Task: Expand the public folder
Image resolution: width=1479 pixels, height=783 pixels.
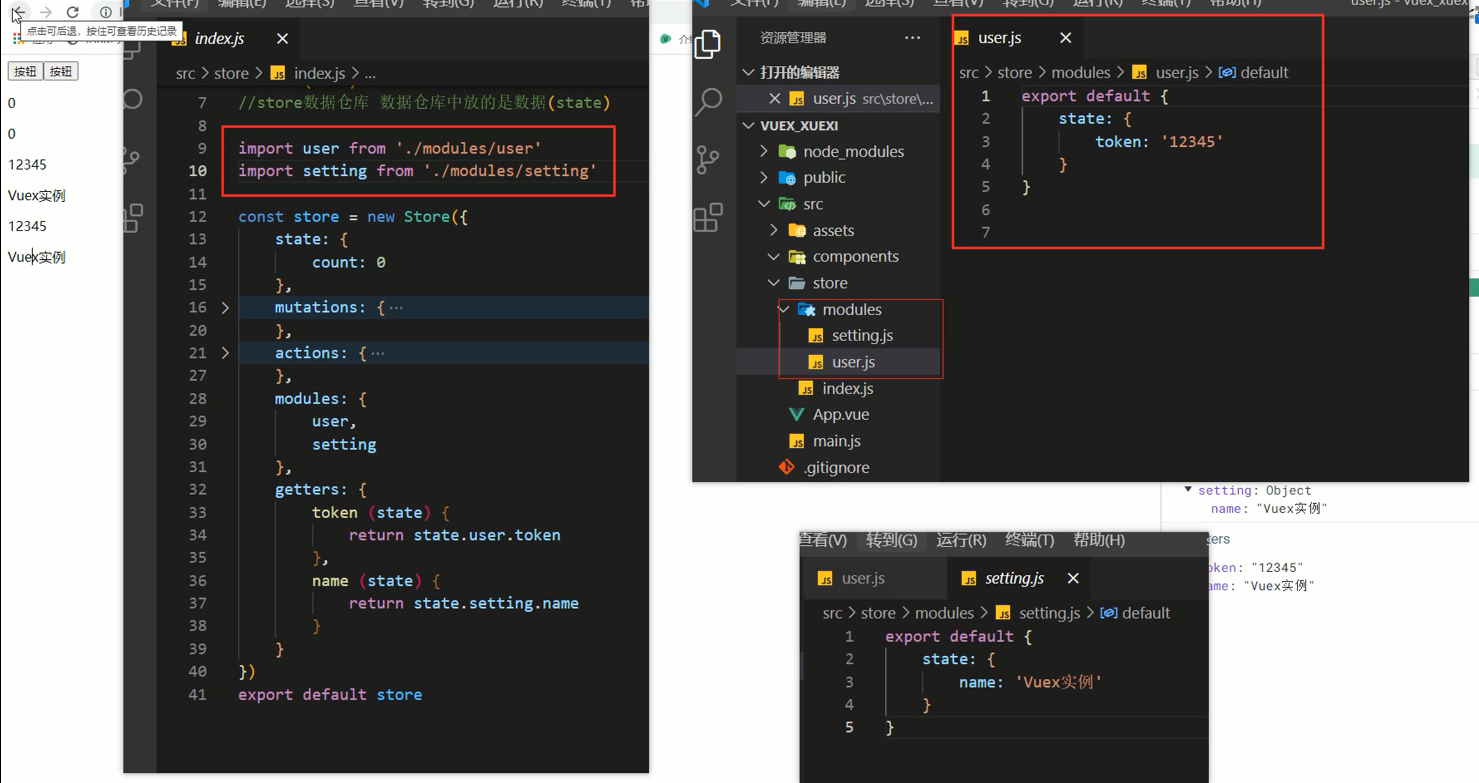Action: tap(764, 177)
